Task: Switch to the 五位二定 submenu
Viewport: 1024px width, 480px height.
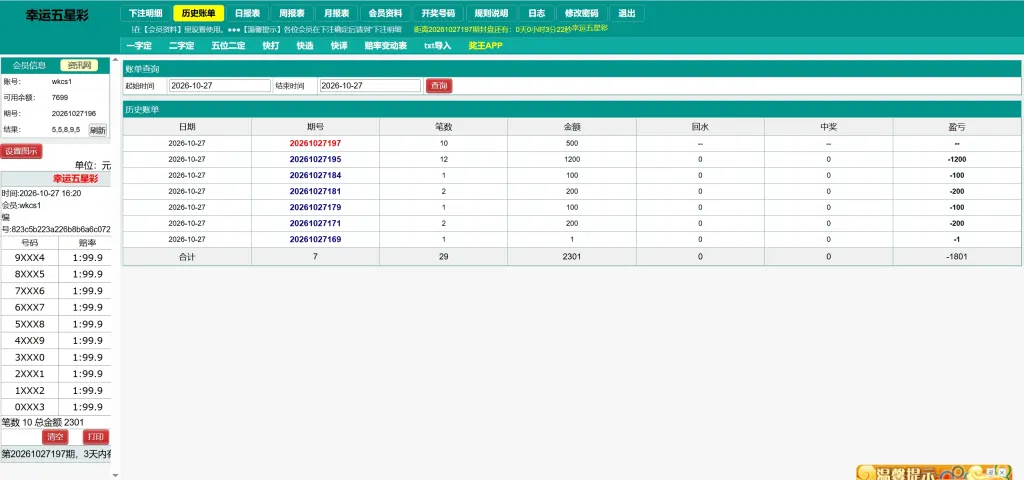Action: (229, 46)
